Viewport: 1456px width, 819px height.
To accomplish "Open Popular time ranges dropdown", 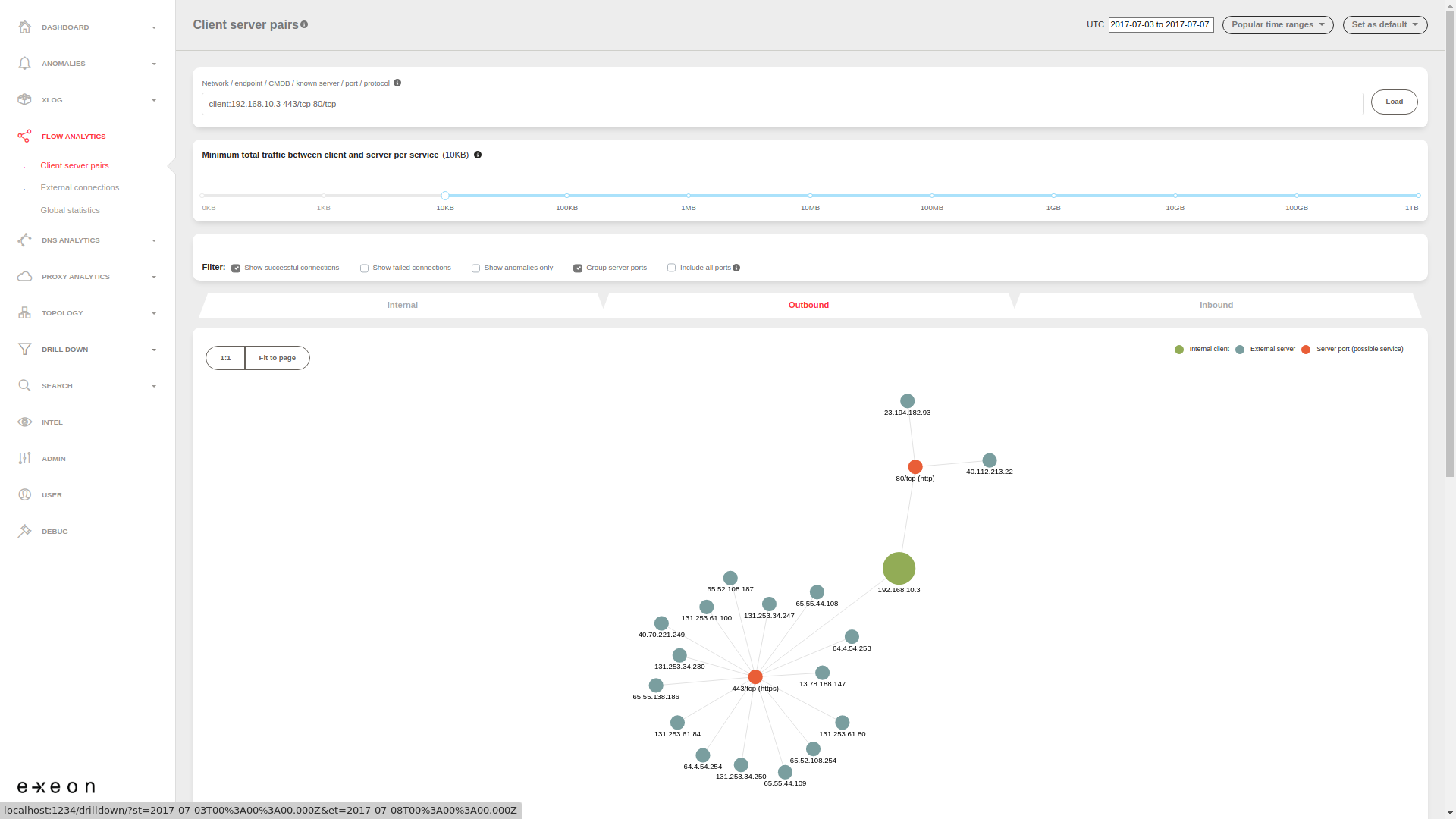I will click(x=1277, y=25).
